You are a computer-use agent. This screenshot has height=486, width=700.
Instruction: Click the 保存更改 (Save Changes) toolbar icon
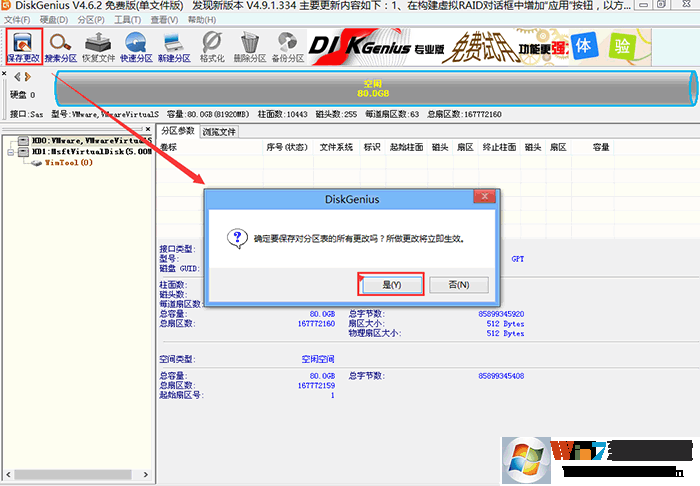click(22, 45)
